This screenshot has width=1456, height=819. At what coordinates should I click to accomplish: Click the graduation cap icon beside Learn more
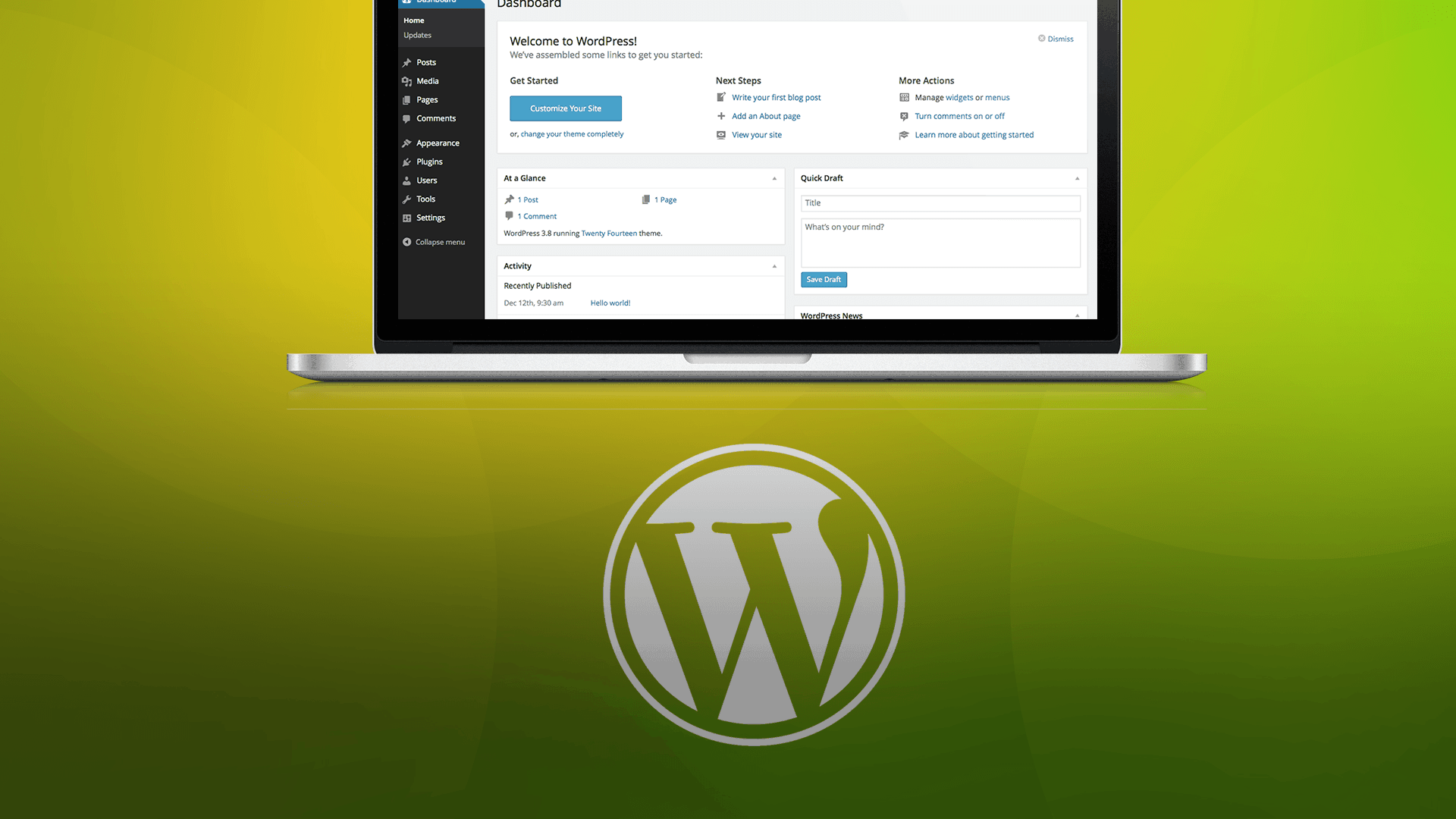904,135
